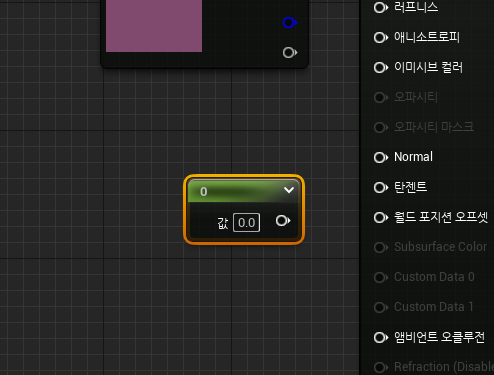The image size is (494, 375).
Task: Click the Custom Data 1 label
Action: click(x=434, y=307)
